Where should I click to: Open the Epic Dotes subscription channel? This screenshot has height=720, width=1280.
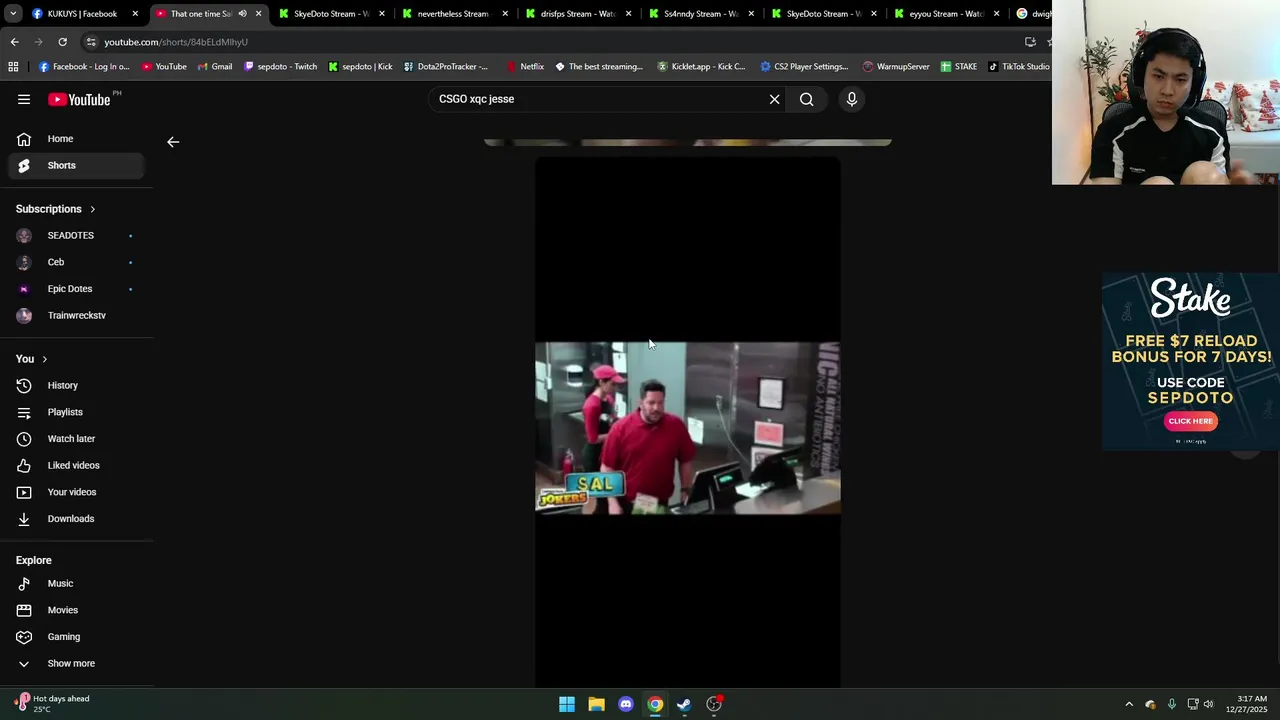click(77, 289)
